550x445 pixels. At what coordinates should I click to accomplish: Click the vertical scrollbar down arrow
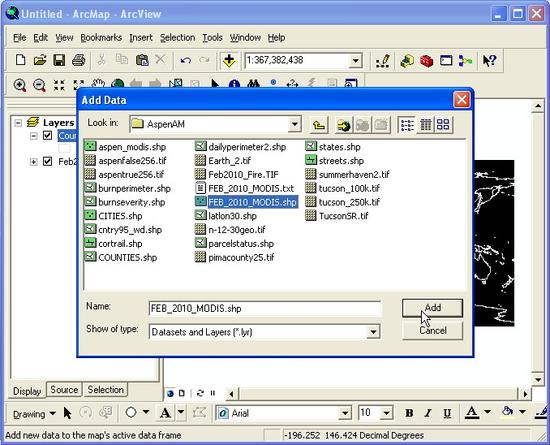pyautogui.click(x=538, y=379)
